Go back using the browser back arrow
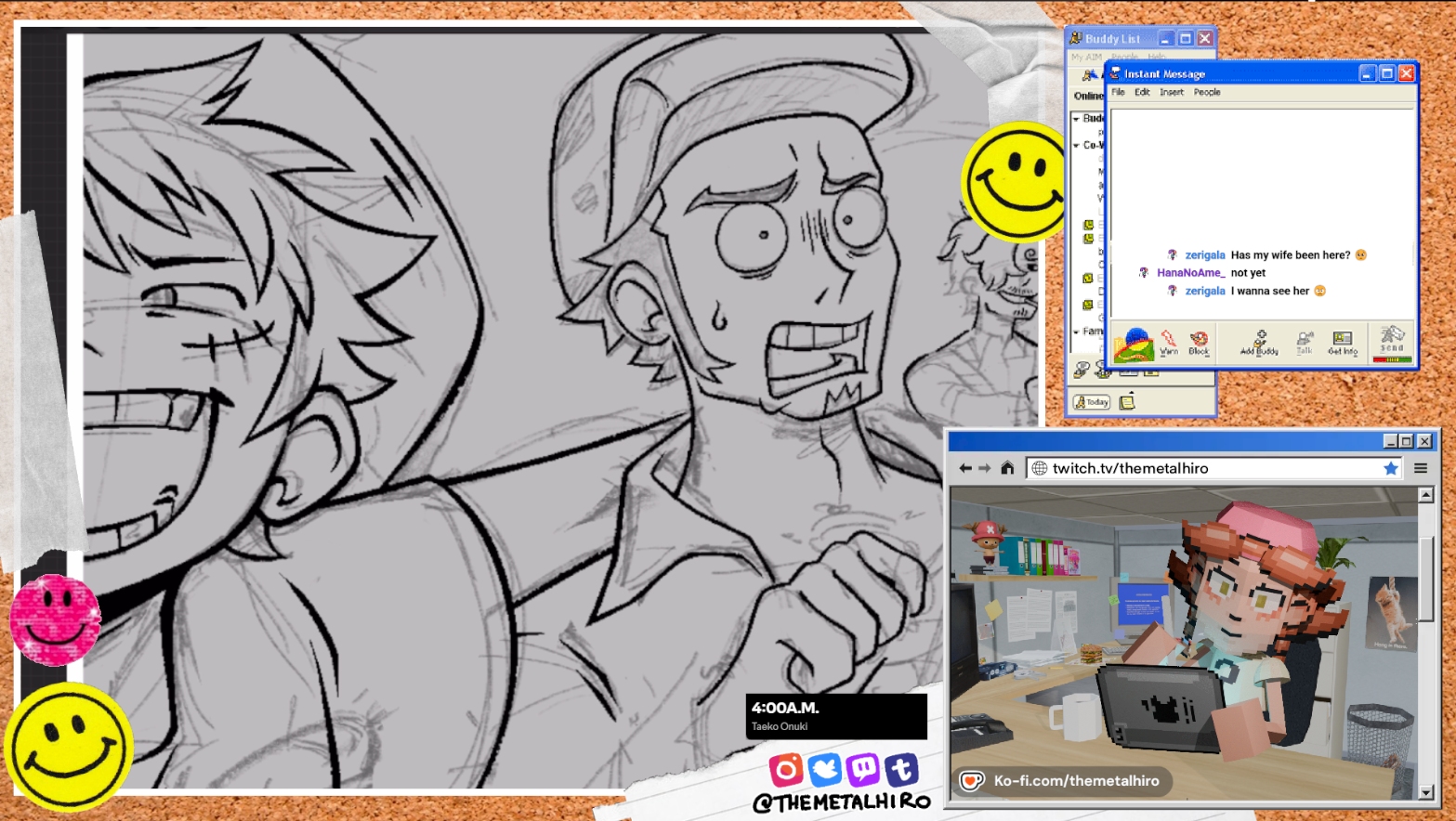Screen dimensions: 1456x821 coord(965,468)
